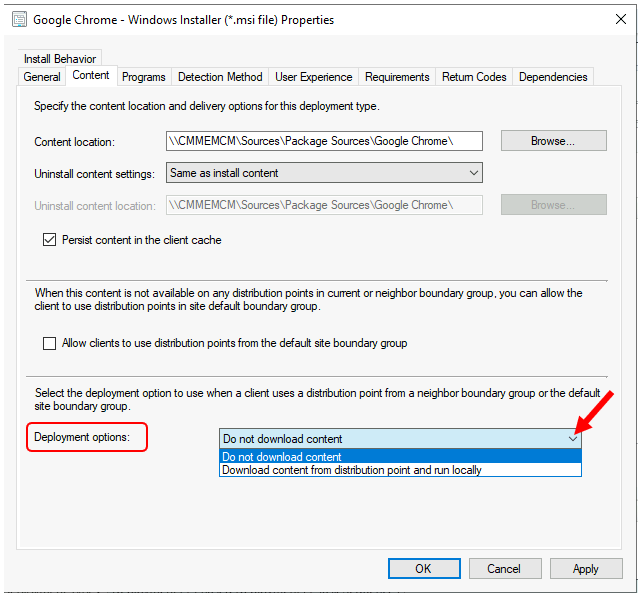Screen dimensions: 641x597
Task: View the Return Codes tab
Action: pyautogui.click(x=474, y=77)
